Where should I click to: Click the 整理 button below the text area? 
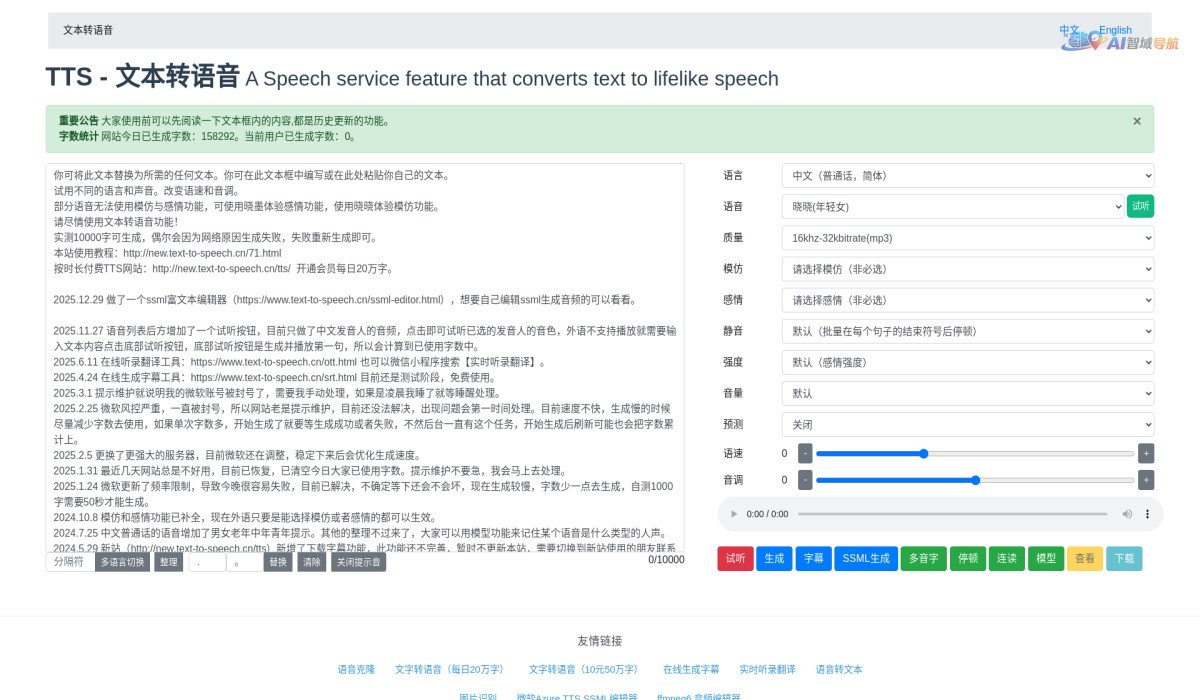pos(167,562)
